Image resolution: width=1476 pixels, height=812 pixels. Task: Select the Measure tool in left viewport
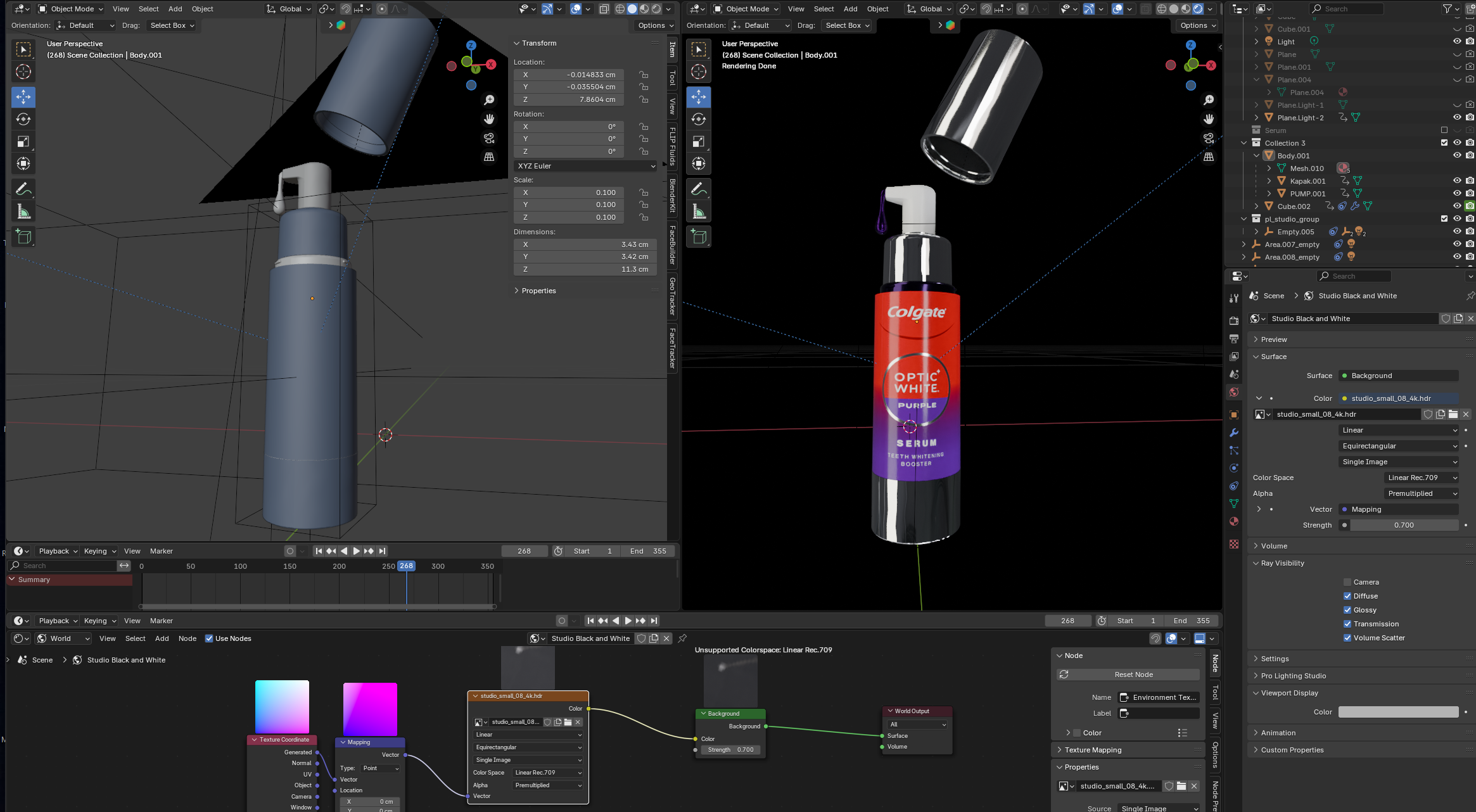pos(23,212)
